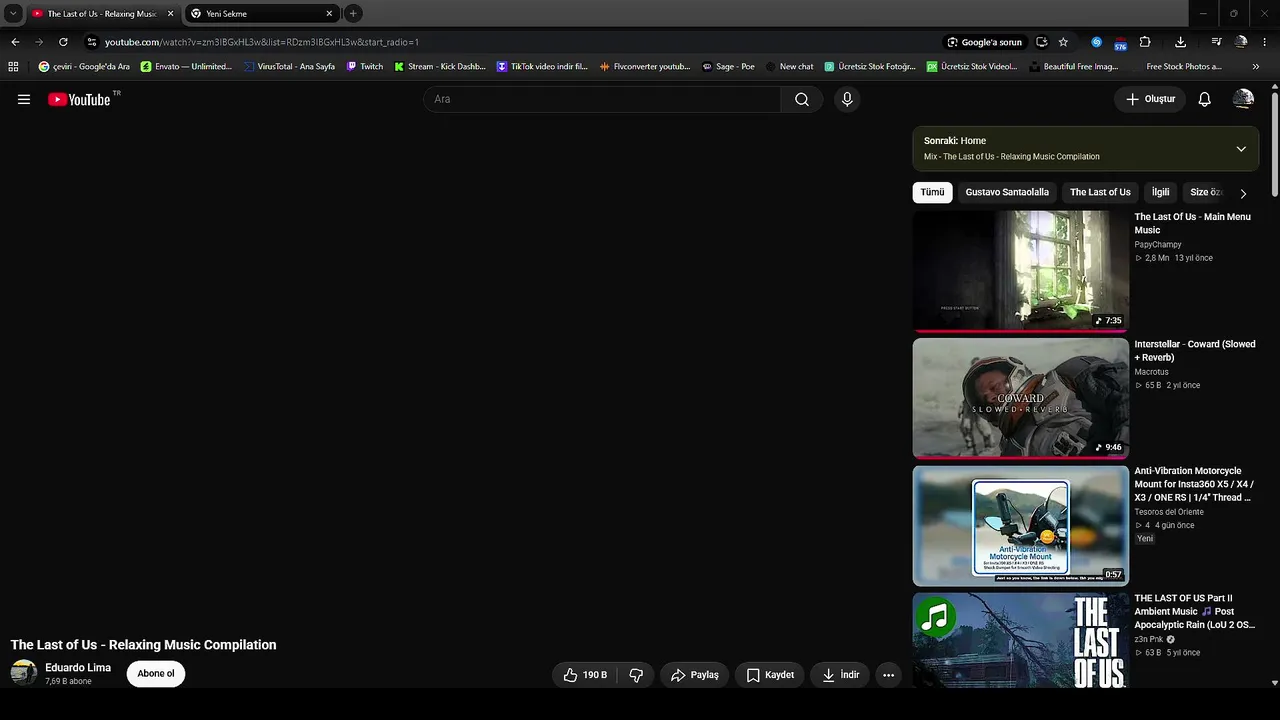Click the YouTube search input field
The width and height of the screenshot is (1280, 720).
(602, 99)
